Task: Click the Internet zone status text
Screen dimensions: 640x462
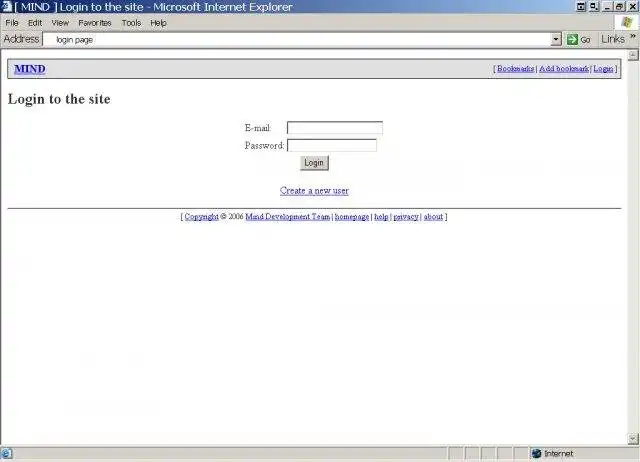Action: click(558, 453)
